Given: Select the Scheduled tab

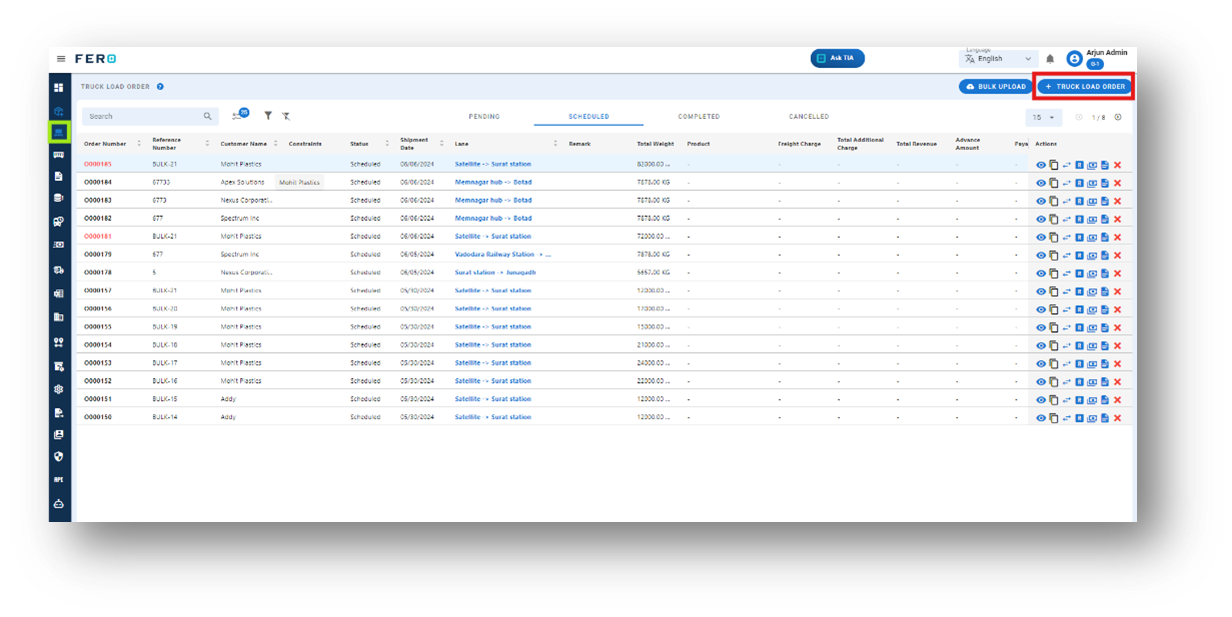Looking at the screenshot, I should tap(589, 117).
